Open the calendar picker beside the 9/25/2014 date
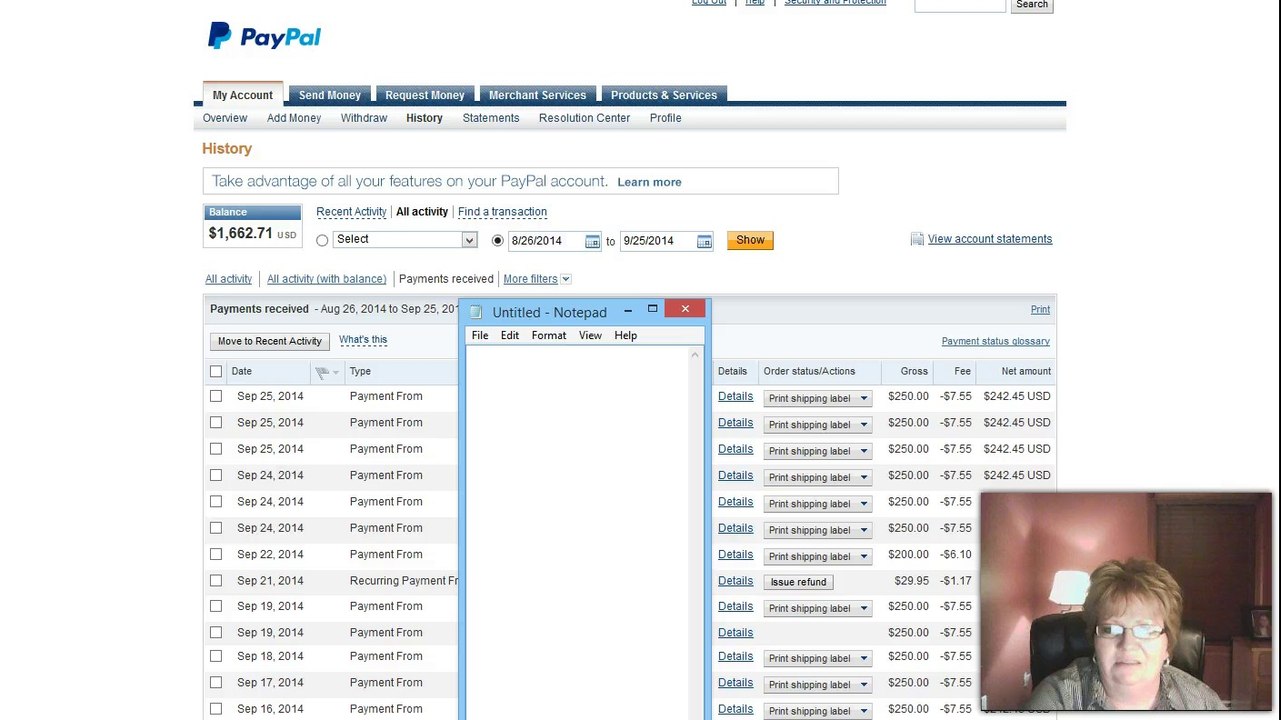This screenshot has height=720, width=1281. [704, 241]
